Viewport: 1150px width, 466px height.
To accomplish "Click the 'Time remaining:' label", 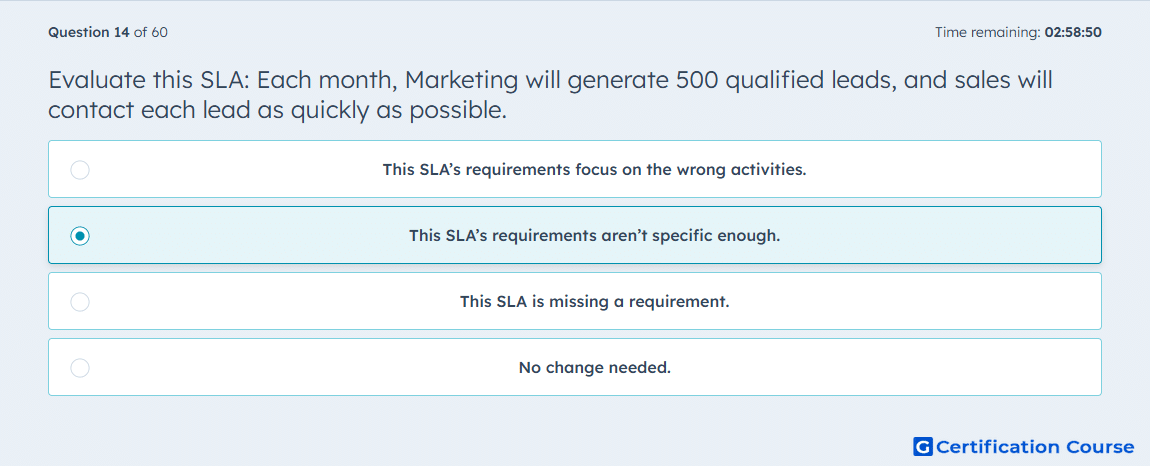I will click(987, 32).
